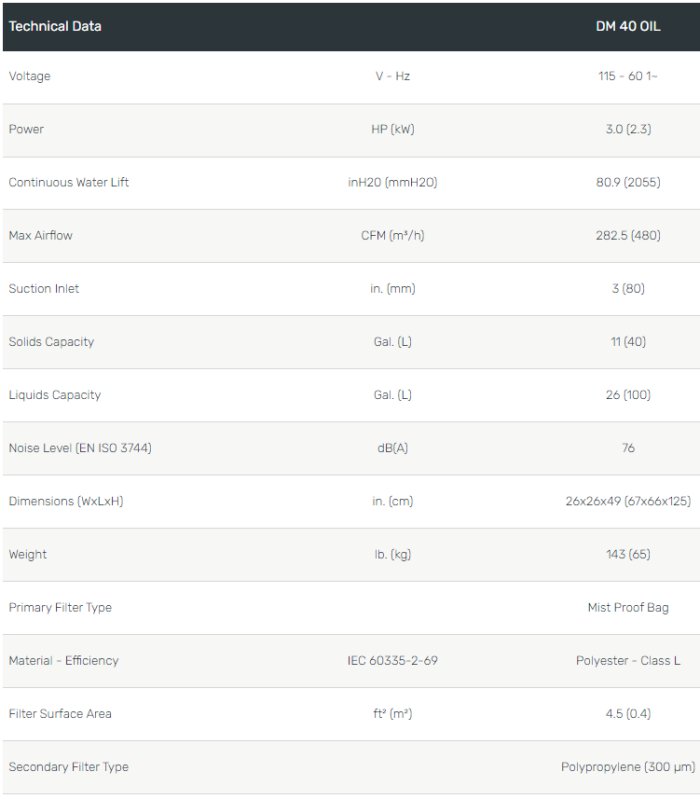Screen dimensions: 700x799
Task: Click the Technical Data header
Action: click(x=55, y=26)
